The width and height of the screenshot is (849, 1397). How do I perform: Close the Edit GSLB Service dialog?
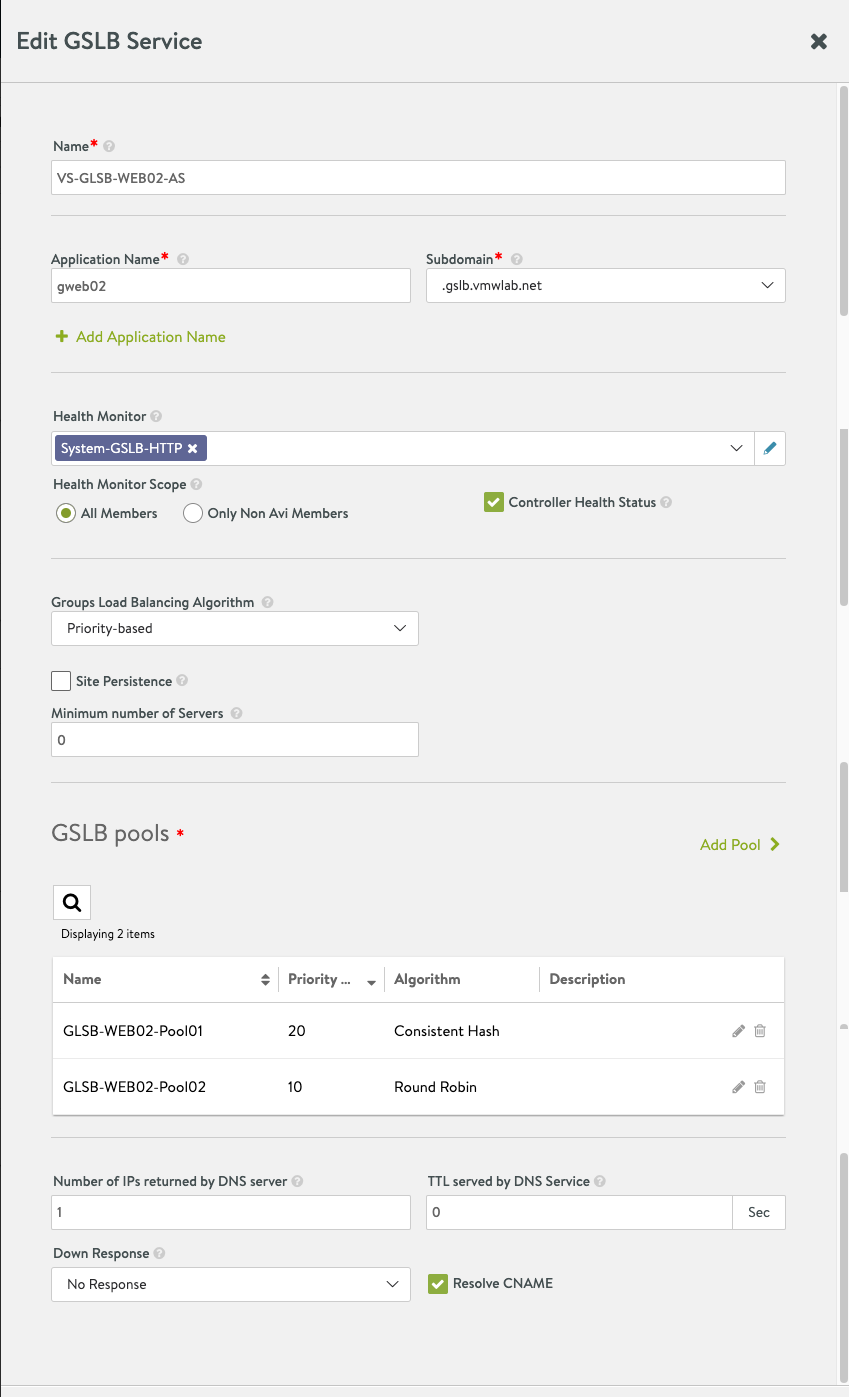point(818,41)
